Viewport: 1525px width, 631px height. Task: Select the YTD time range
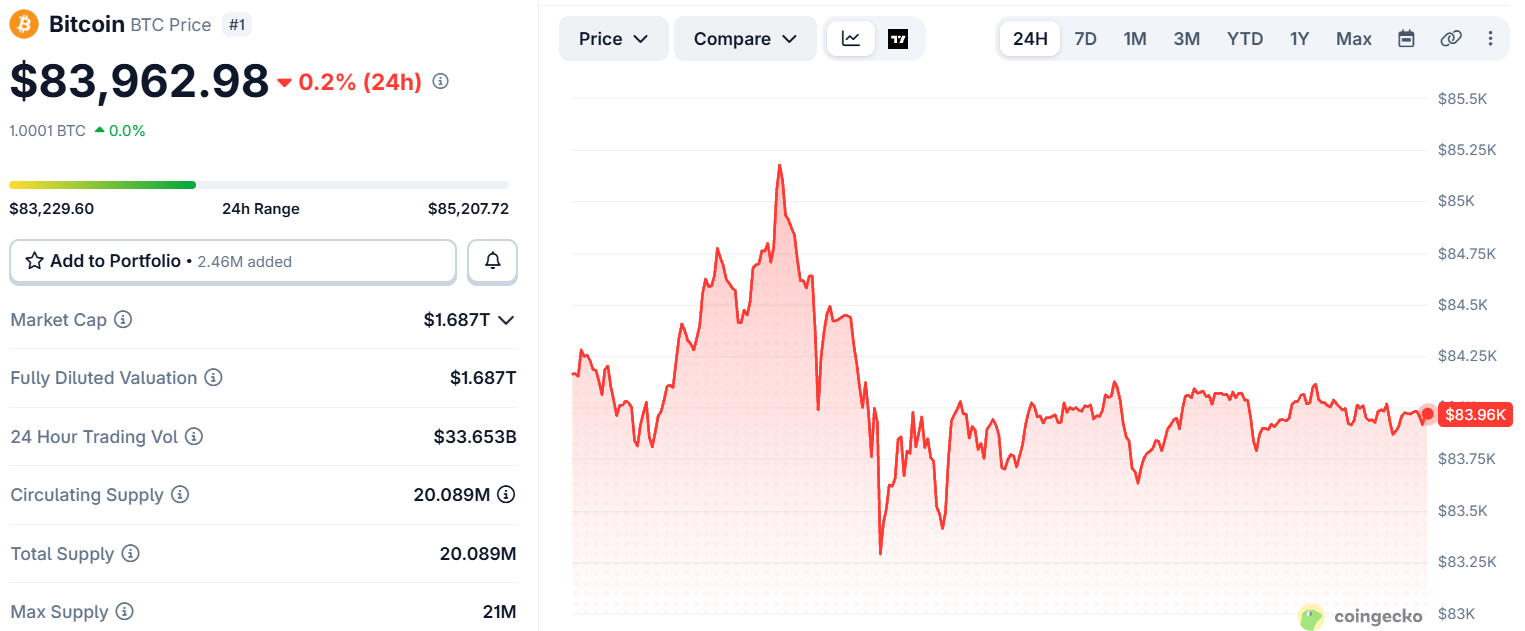coord(1245,39)
